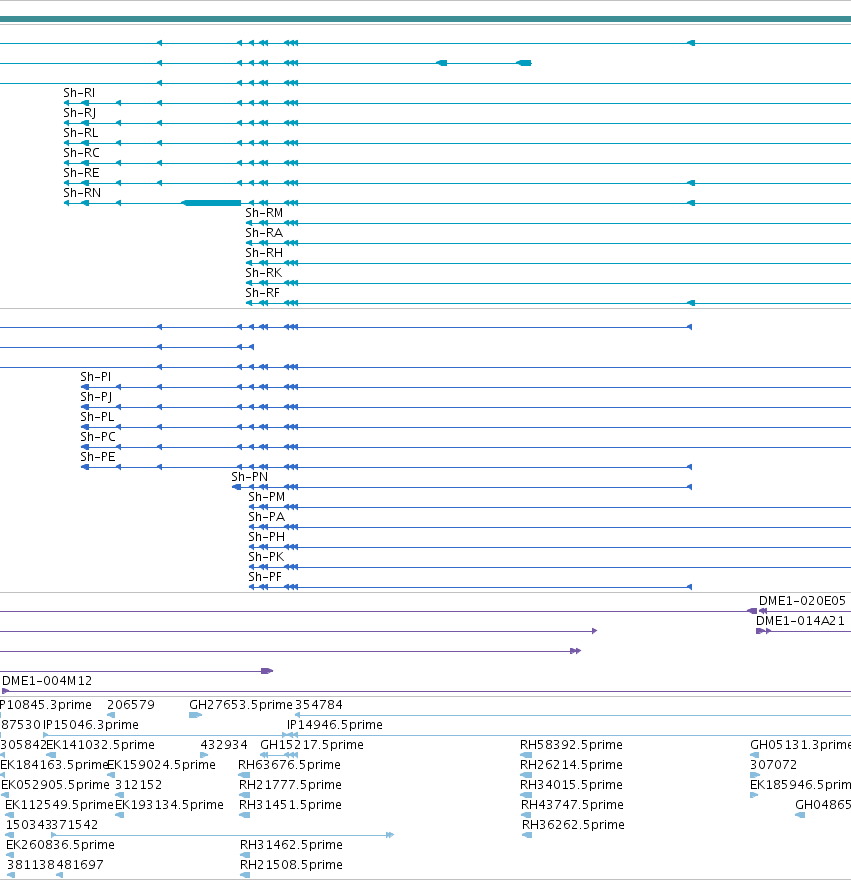Screen dimensions: 851x880
Task: Click the Sh-RL transcript label
Action: (x=81, y=133)
